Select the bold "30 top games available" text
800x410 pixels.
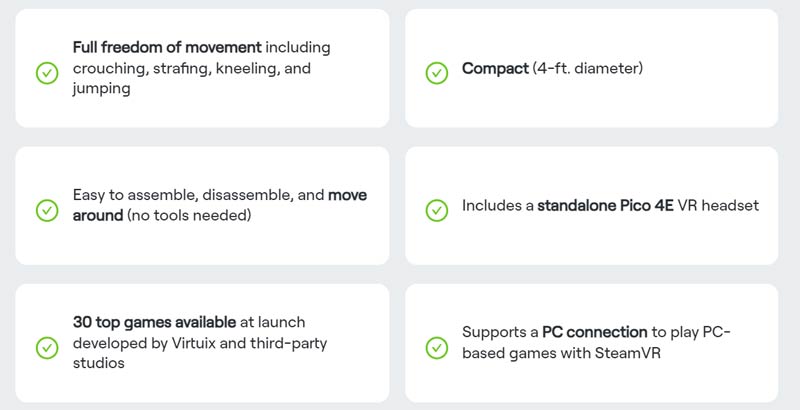[154, 322]
